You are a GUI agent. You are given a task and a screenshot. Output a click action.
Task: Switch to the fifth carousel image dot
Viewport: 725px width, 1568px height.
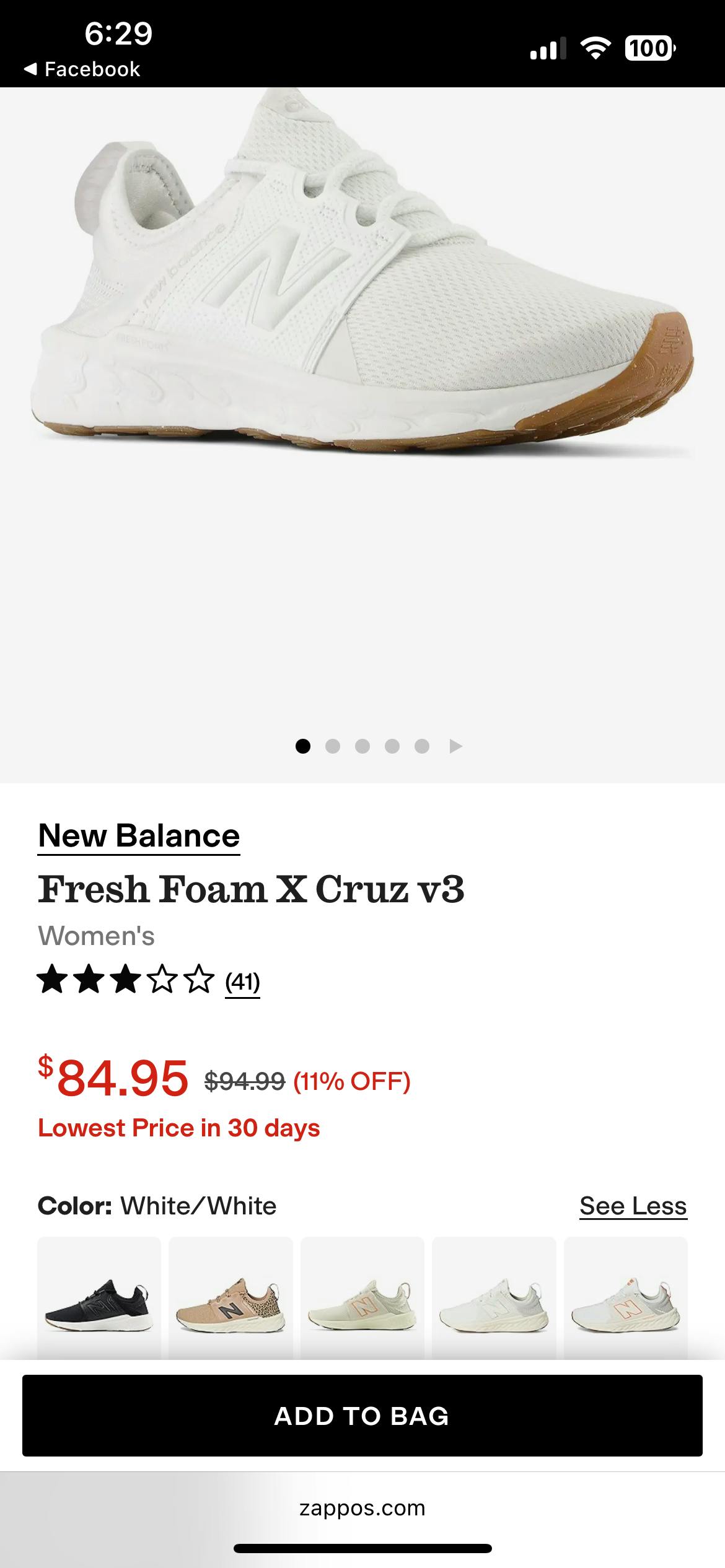pyautogui.click(x=422, y=746)
